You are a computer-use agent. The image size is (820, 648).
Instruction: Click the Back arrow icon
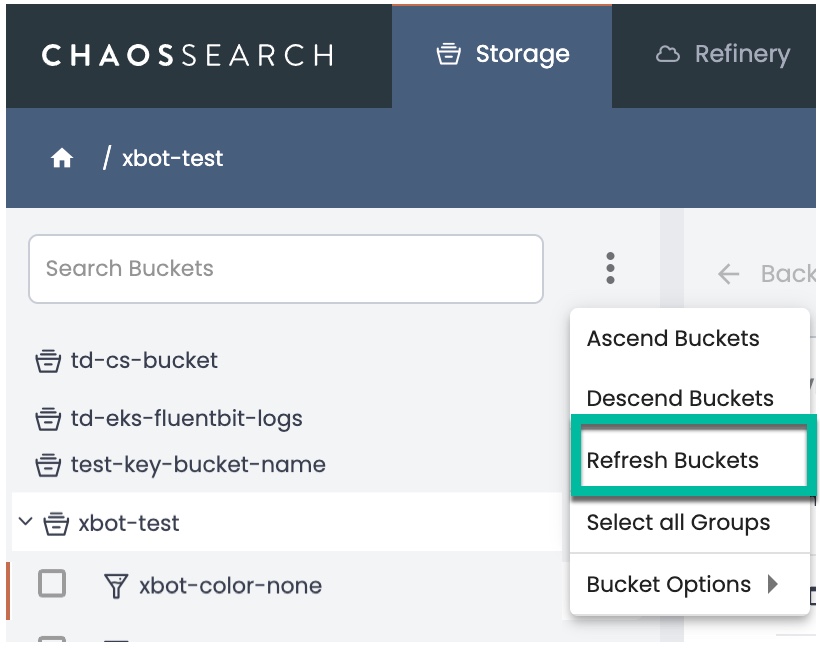point(729,274)
